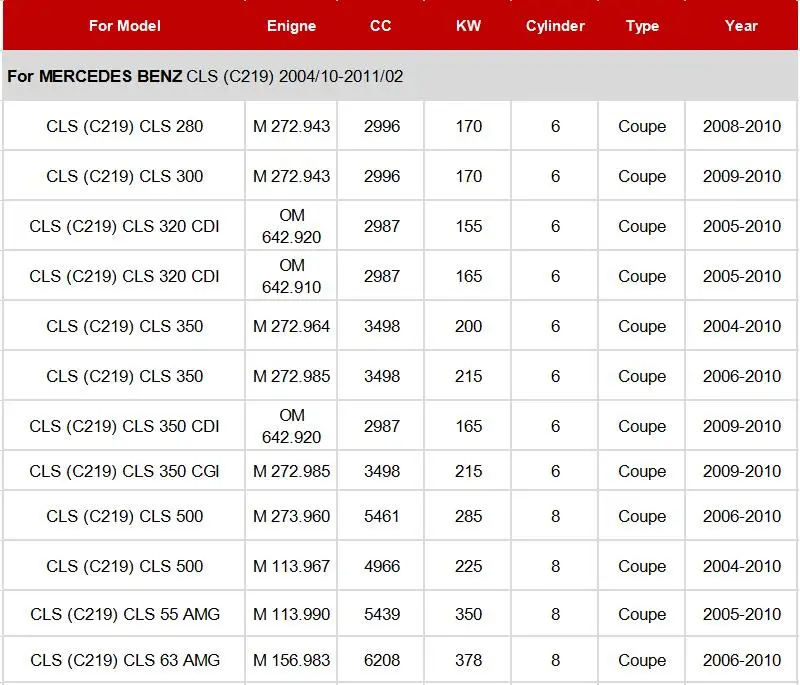Select the 'CLS (C219) CLS 350 CDI' model cell
Image resolution: width=800 pixels, height=685 pixels.
pos(124,426)
